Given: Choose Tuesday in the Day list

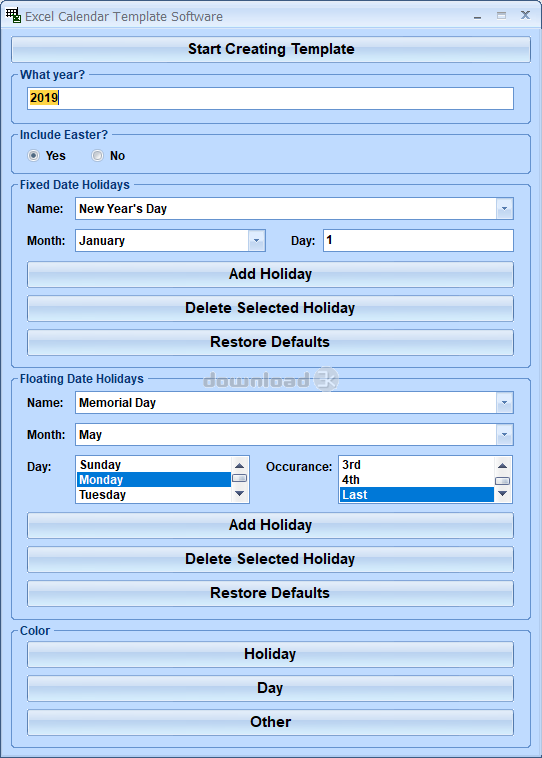Looking at the screenshot, I should pyautogui.click(x=154, y=495).
